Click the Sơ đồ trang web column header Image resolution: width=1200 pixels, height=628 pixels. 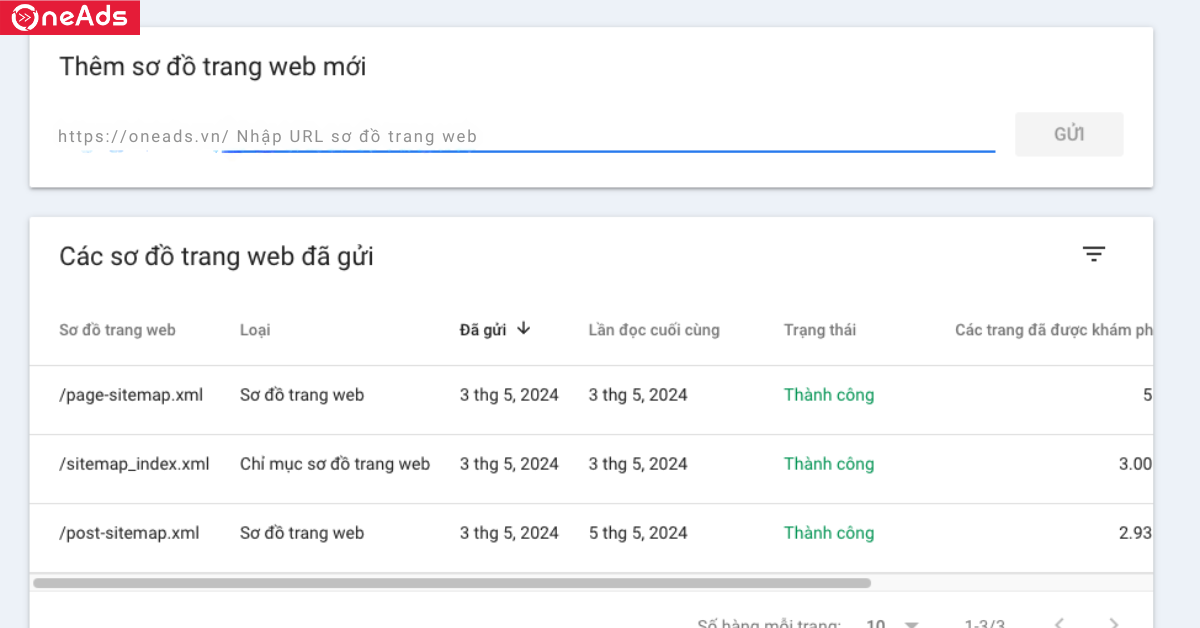[x=117, y=330]
